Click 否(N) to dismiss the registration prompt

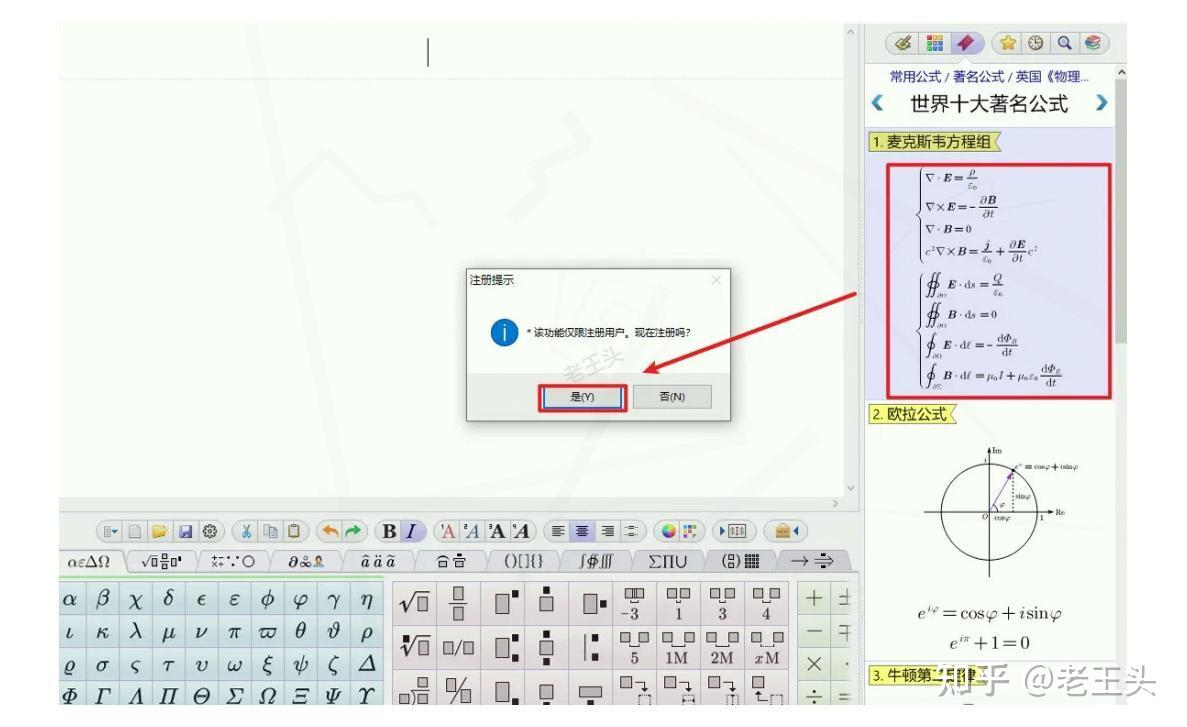672,396
